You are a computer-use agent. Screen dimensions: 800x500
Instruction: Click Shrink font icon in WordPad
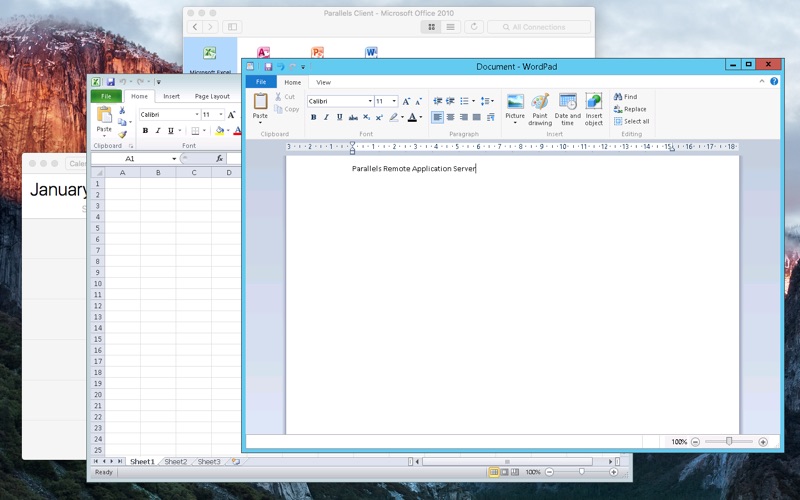tap(418, 102)
